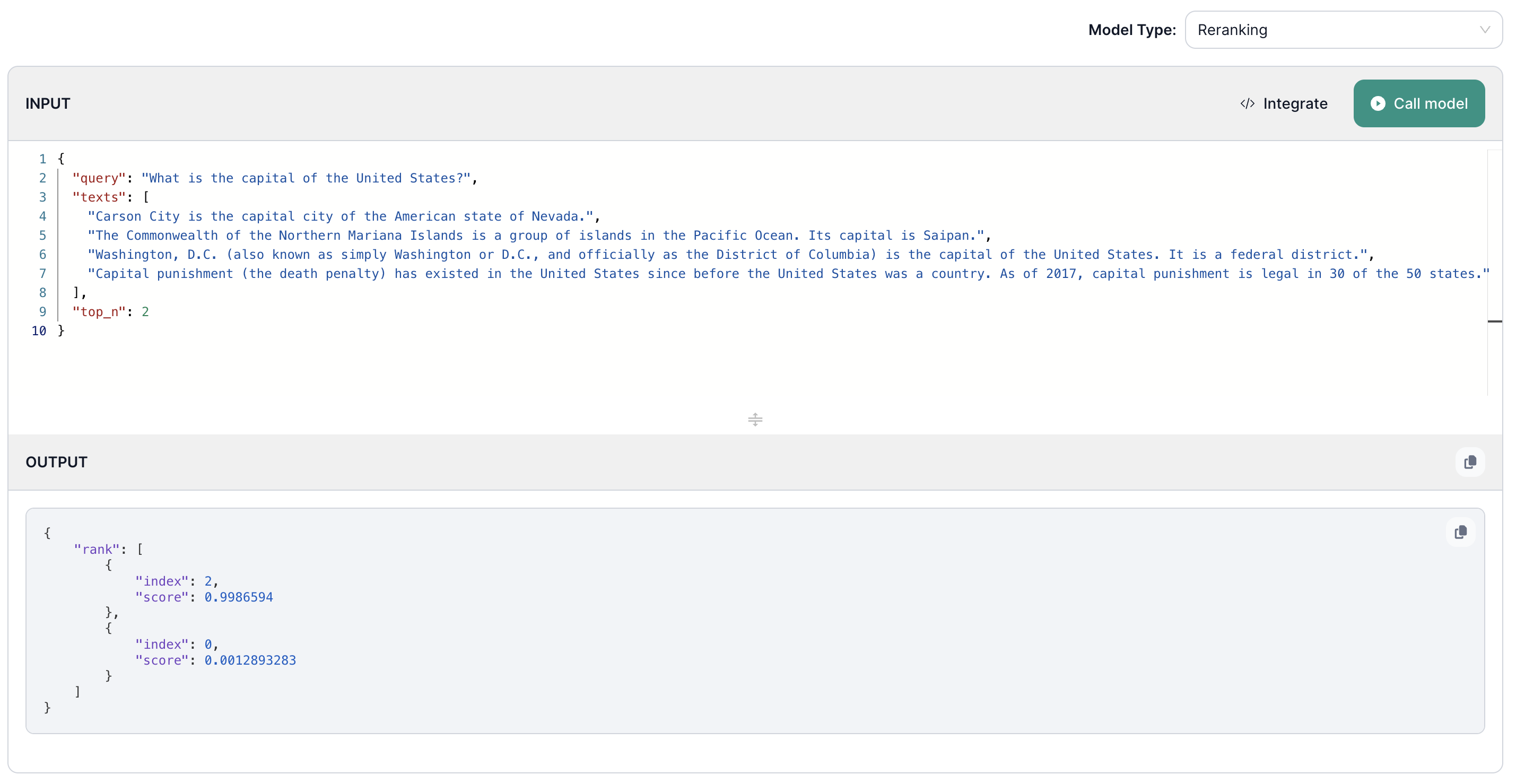Screen dimensions: 1516x784
Task: Click line number 6 in the editor gutter
Action: point(42,254)
